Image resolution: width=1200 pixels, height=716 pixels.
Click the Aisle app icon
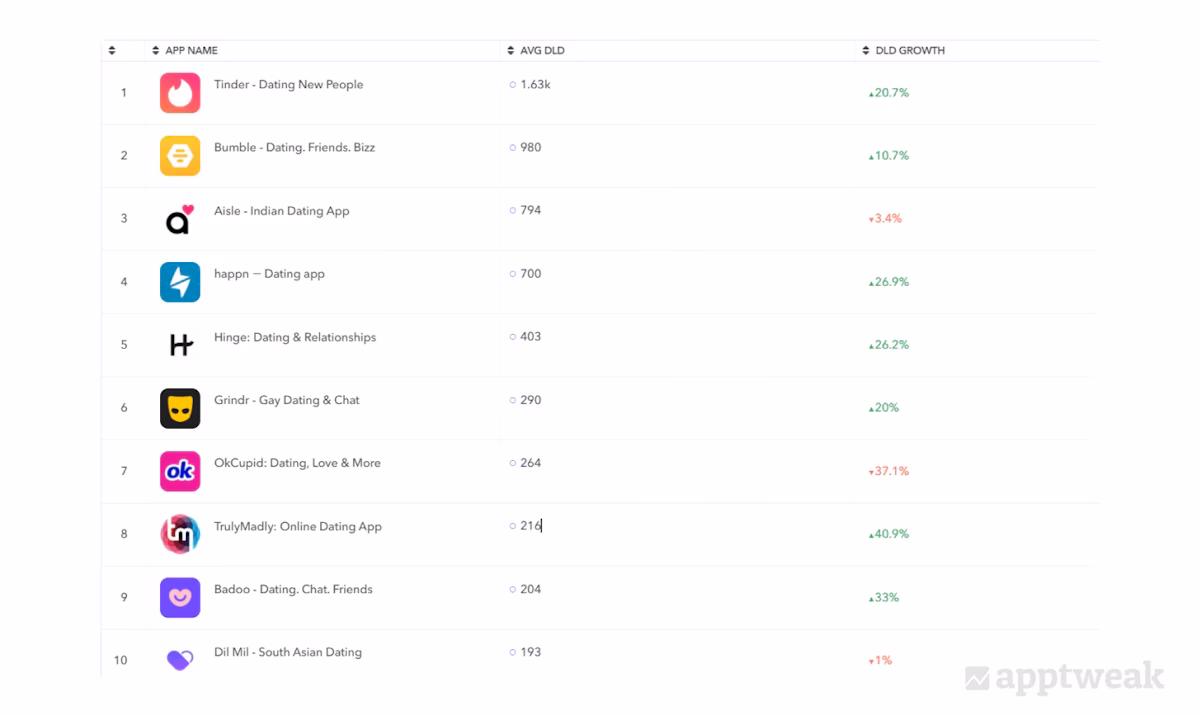180,219
